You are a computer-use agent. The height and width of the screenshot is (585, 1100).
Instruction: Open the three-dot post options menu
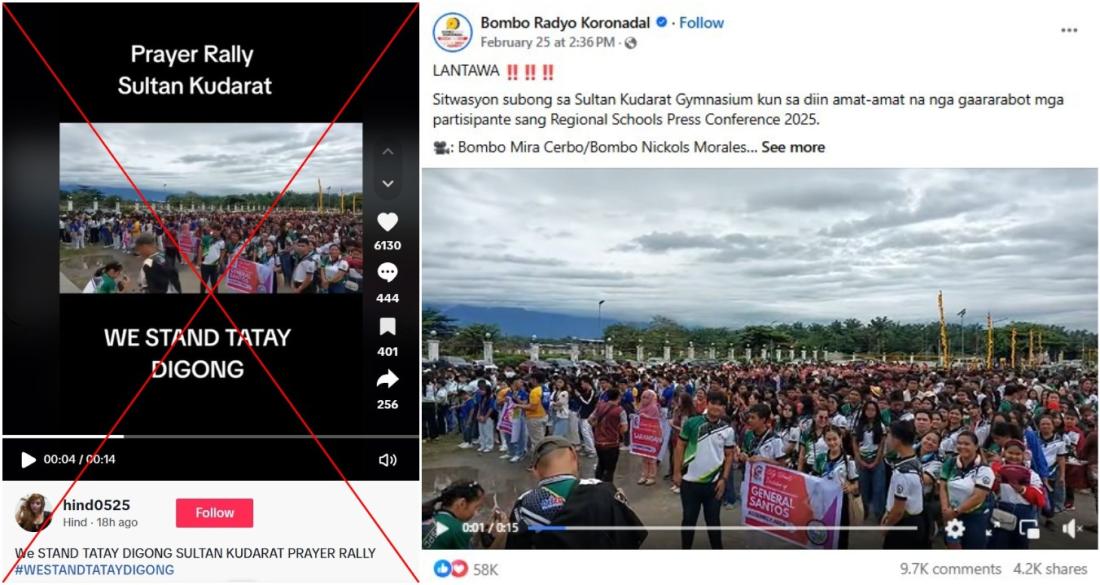(1068, 30)
